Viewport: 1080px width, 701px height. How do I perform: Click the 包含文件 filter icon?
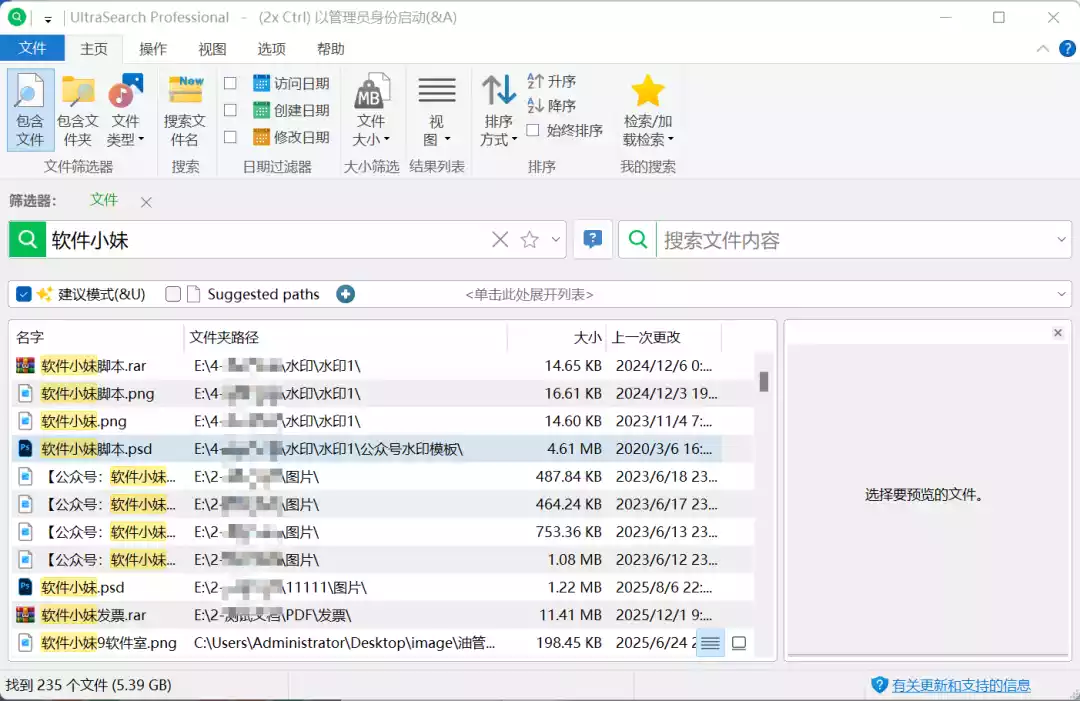(30, 108)
